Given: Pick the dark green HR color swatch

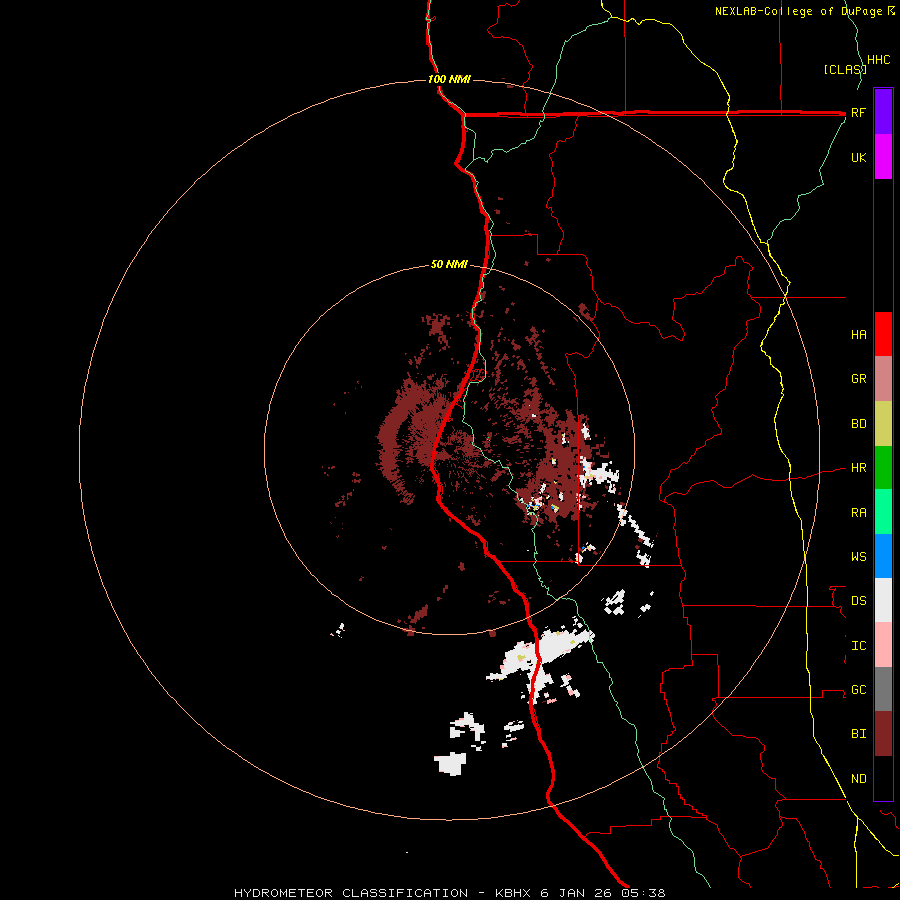Looking at the screenshot, I should [x=883, y=468].
